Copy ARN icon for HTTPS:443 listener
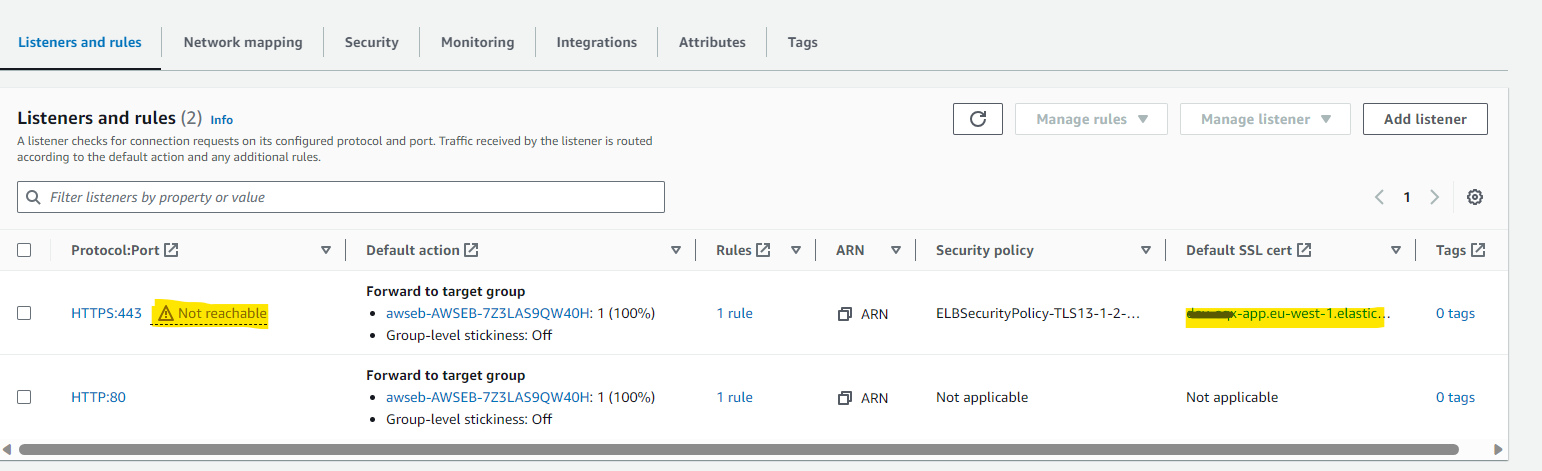Viewport: 1542px width, 471px height. coord(845,314)
